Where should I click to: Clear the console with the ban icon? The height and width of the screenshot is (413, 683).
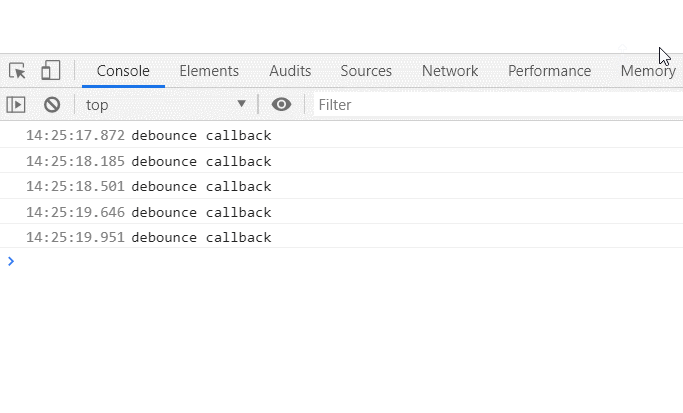coord(52,104)
